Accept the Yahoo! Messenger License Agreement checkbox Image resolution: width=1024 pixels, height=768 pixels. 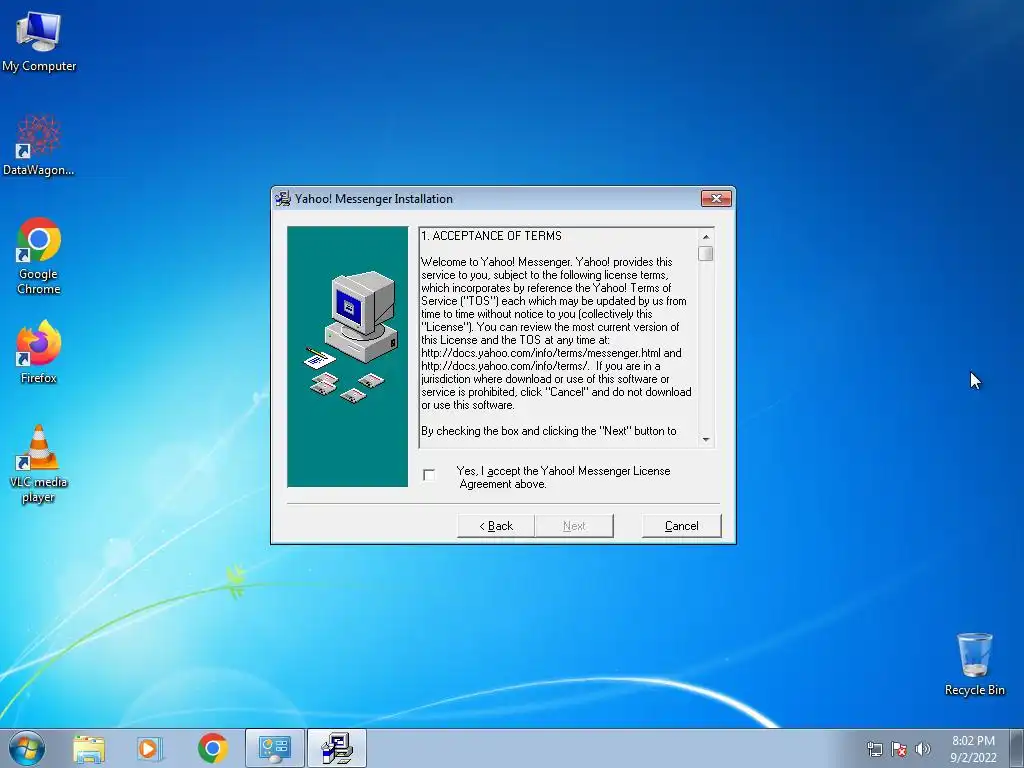(x=428, y=475)
